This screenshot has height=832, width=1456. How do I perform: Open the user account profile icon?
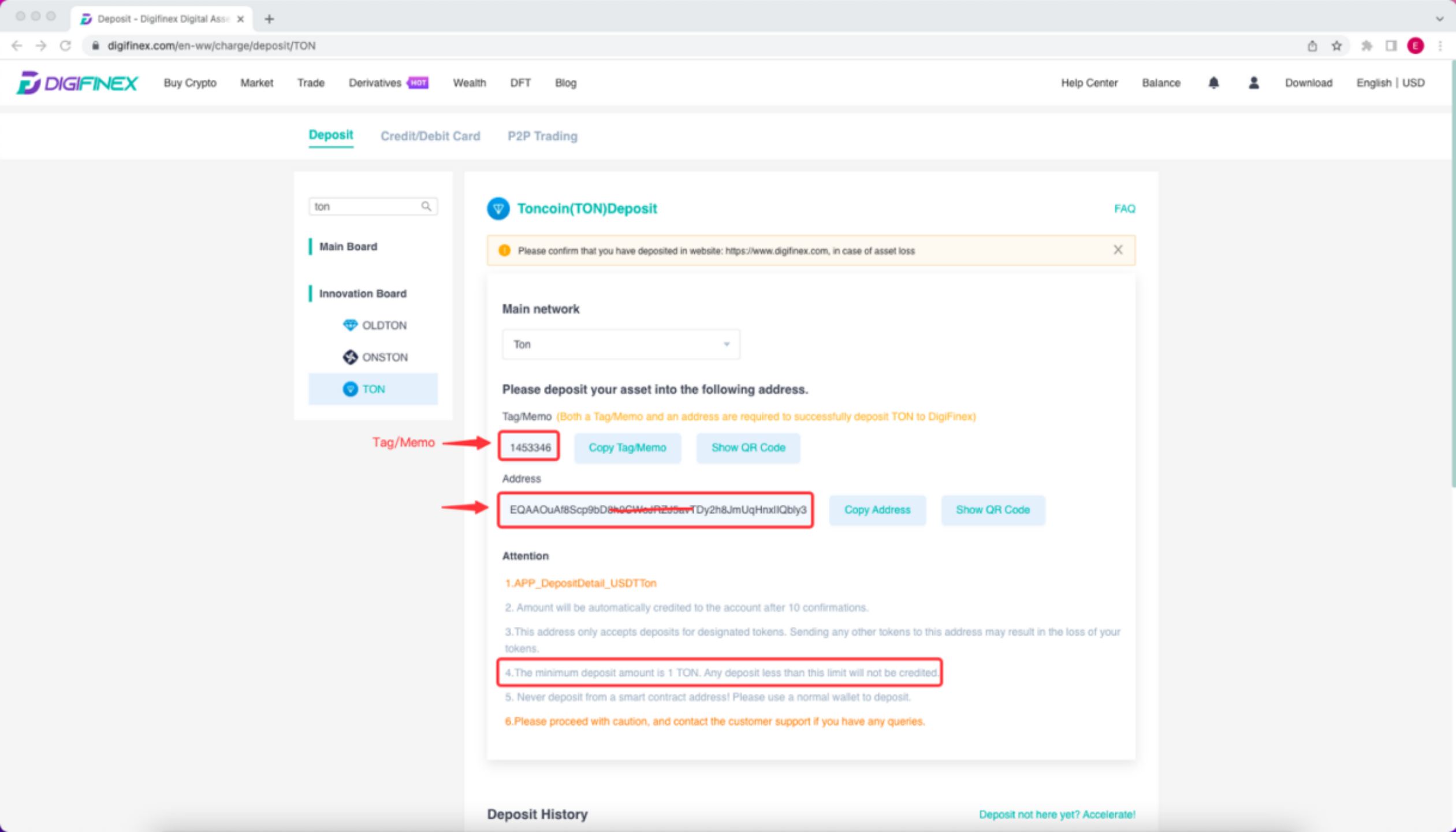tap(1253, 83)
